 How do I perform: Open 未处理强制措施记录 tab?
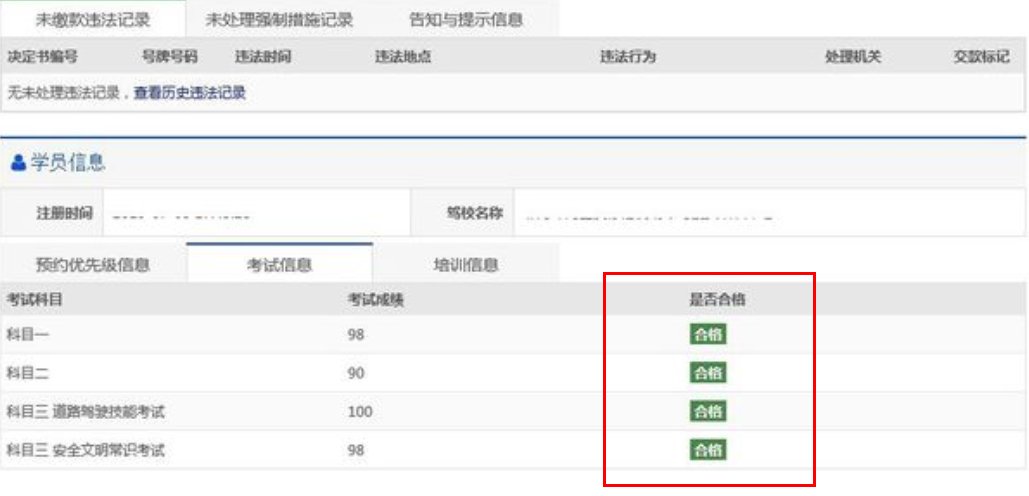click(x=279, y=20)
